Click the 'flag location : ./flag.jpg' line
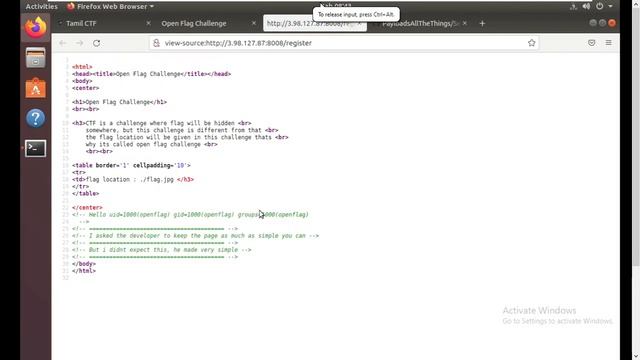 coord(133,179)
